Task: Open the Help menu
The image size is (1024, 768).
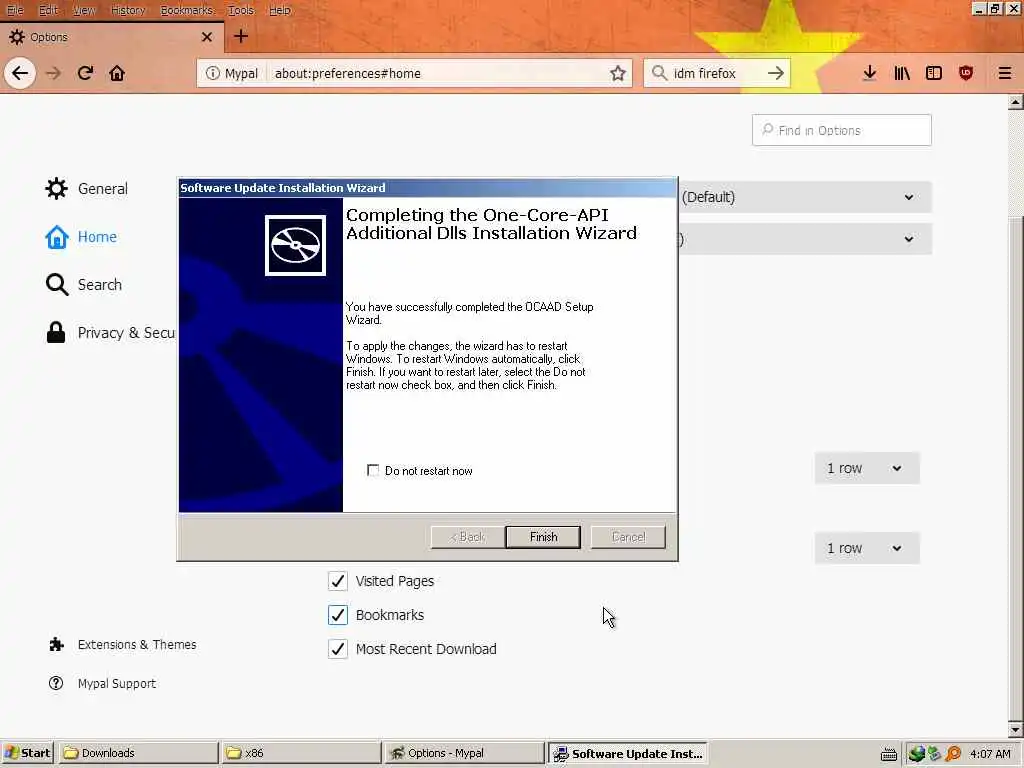Action: coord(280,10)
